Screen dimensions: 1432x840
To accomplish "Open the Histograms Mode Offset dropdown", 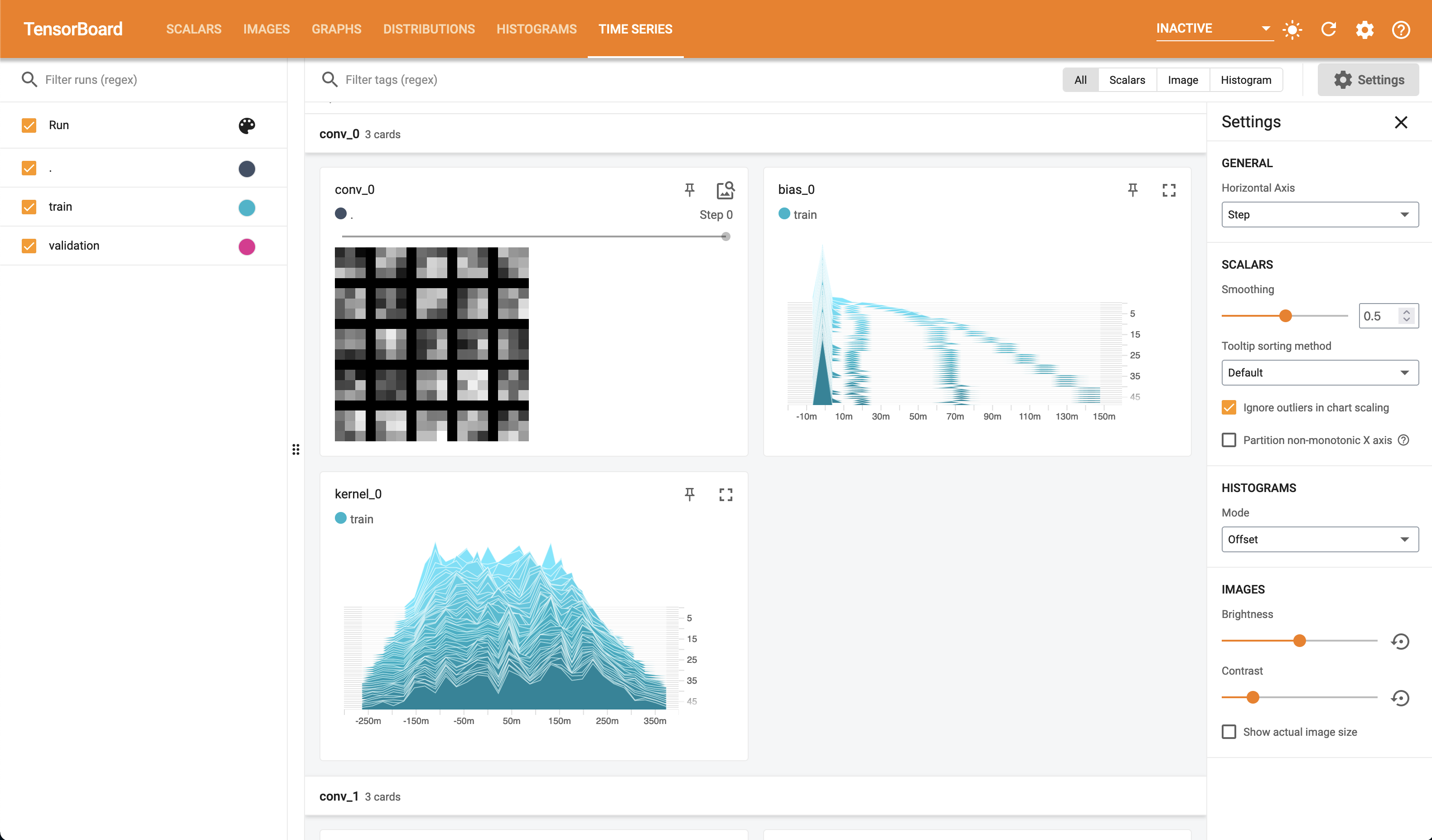I will [x=1320, y=539].
